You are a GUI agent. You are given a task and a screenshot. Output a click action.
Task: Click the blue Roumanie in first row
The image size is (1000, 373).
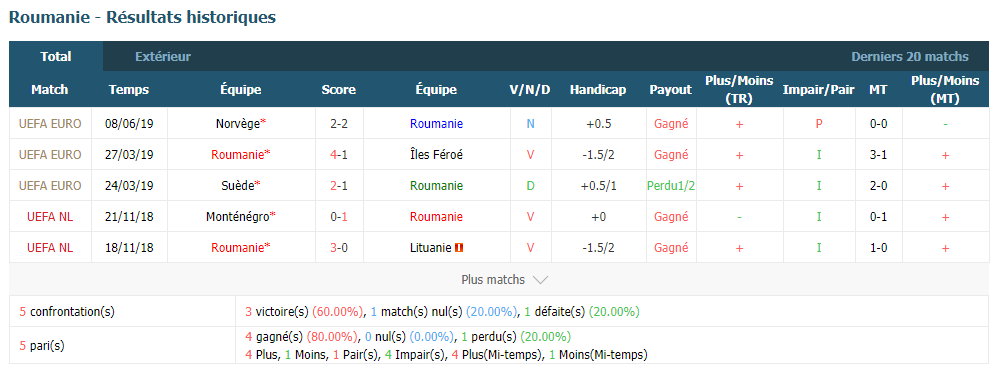[436, 124]
